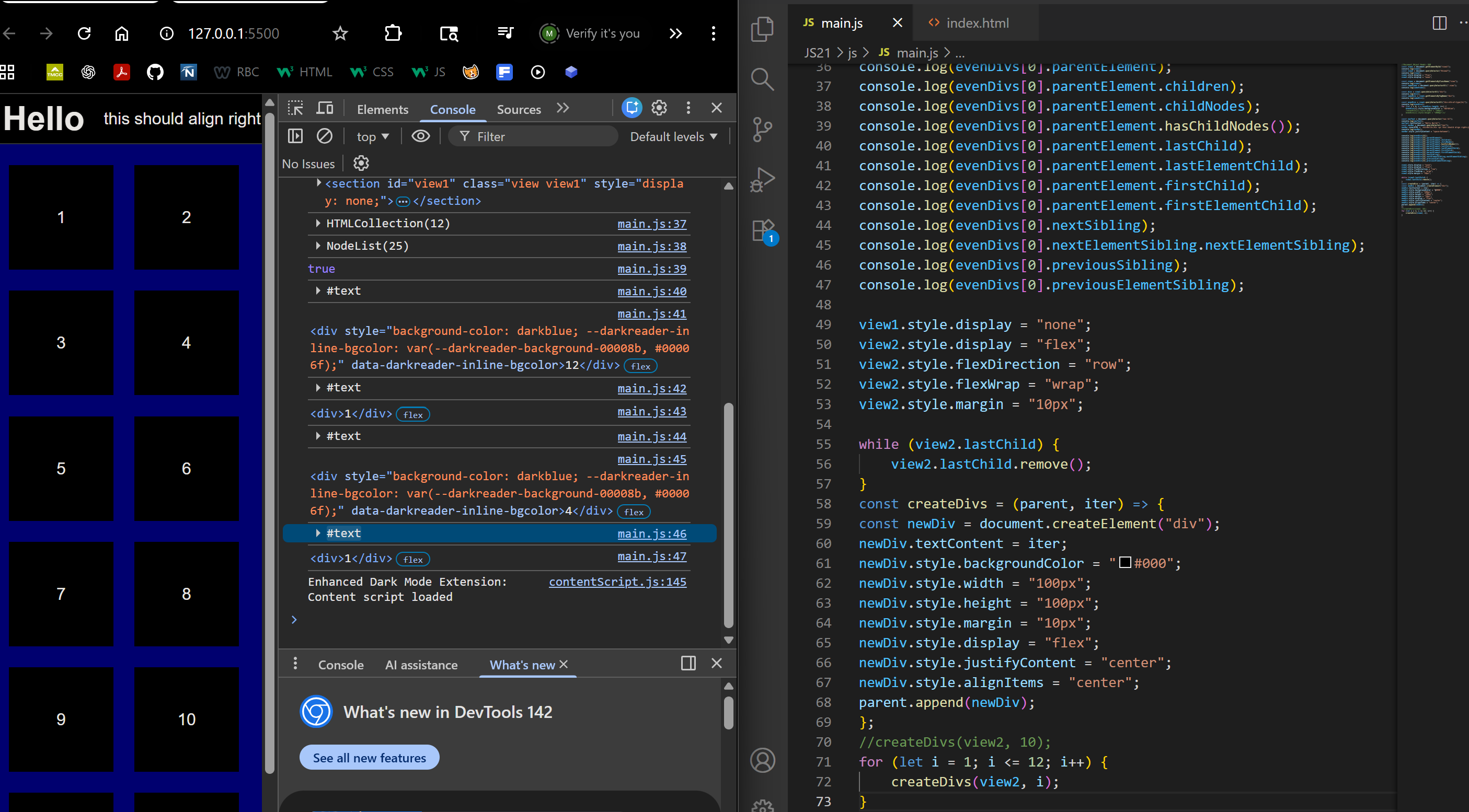The width and height of the screenshot is (1469, 812).
Task: Switch to the Sources tab
Action: [x=519, y=109]
